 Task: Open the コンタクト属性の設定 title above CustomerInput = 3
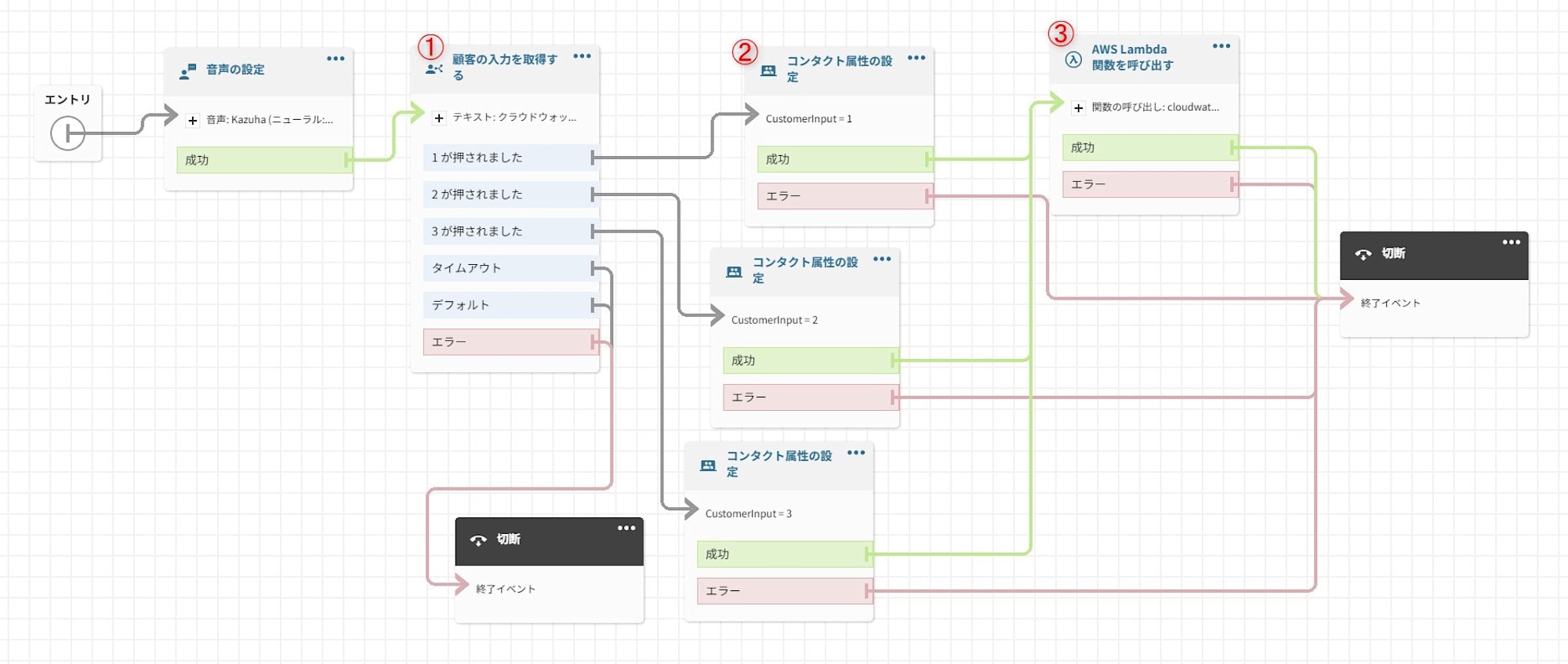tap(779, 463)
